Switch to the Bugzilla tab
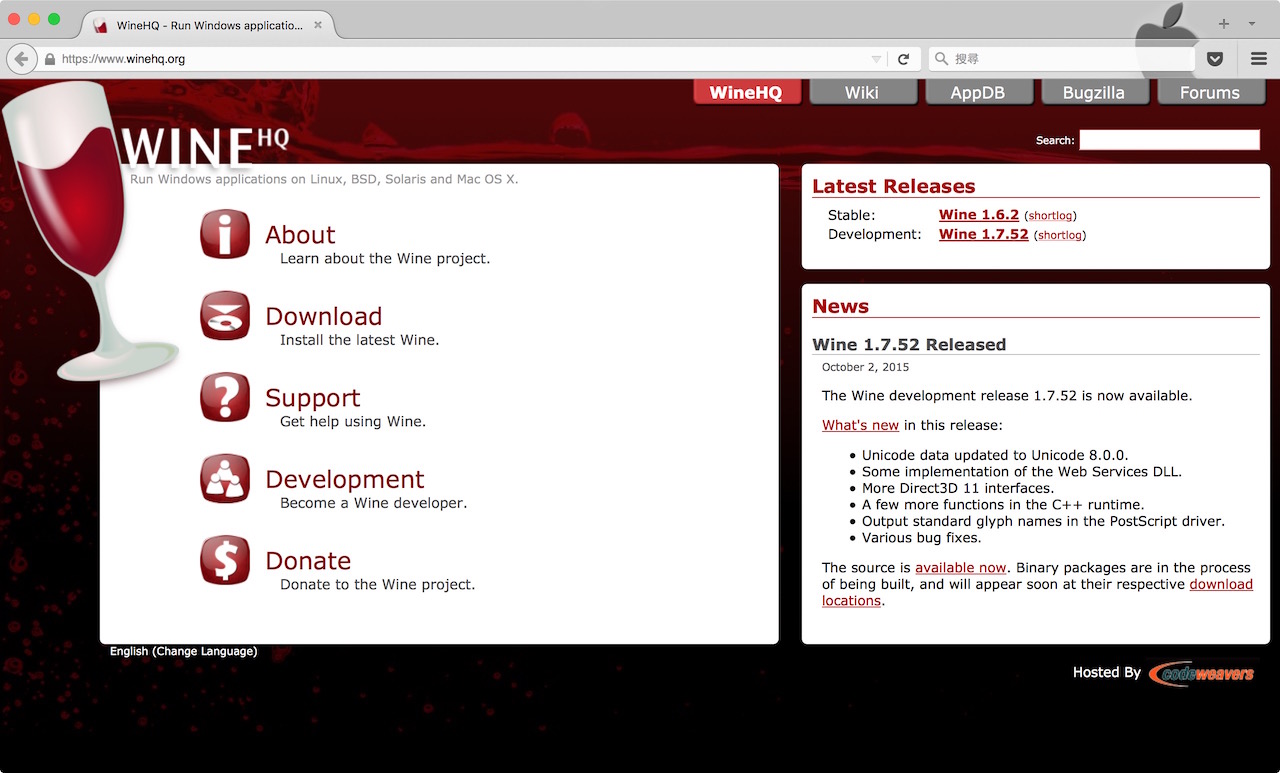The width and height of the screenshot is (1280, 773). point(1094,92)
